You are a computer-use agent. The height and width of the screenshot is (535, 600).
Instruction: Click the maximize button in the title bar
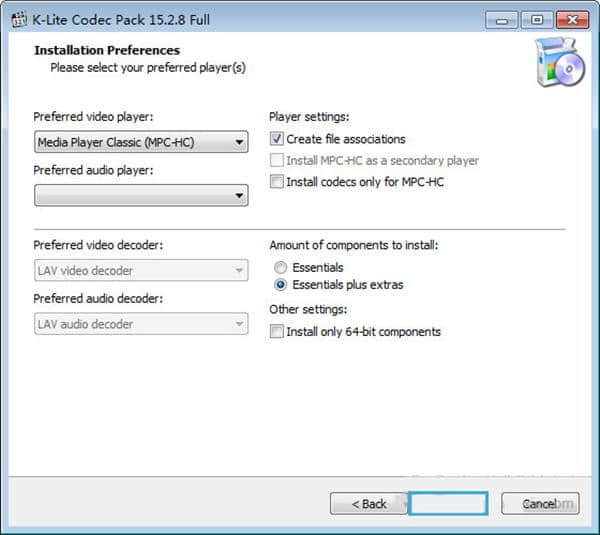536,19
